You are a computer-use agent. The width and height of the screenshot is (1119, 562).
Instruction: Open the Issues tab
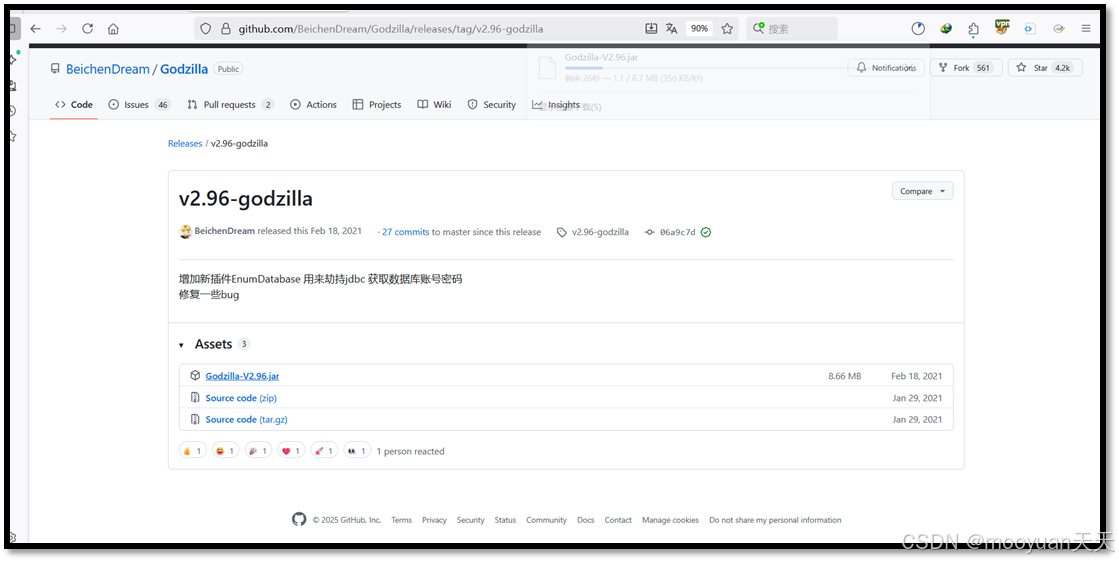pos(139,105)
